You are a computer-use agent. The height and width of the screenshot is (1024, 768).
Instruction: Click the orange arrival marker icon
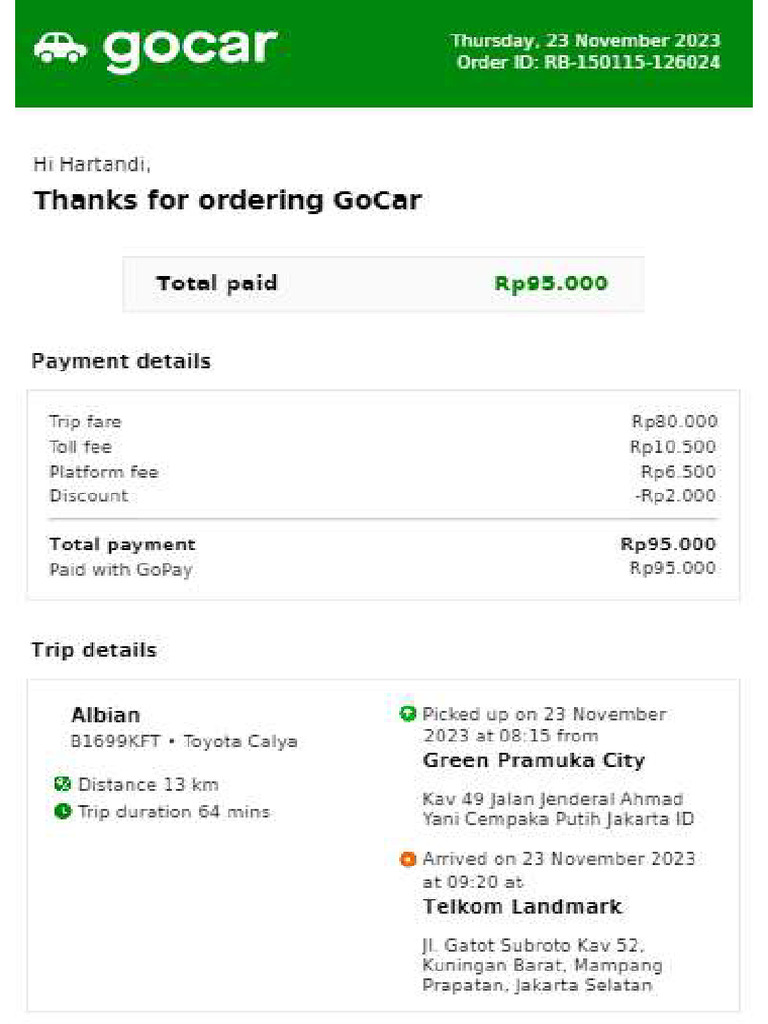pos(407,859)
